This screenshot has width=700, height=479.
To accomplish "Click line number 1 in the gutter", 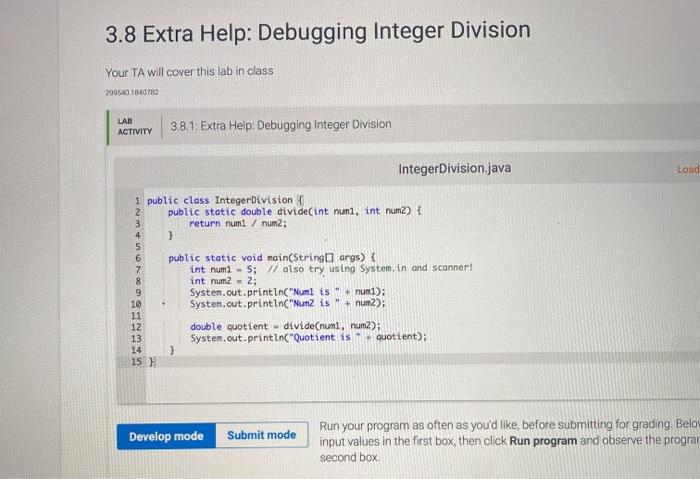I will coord(138,201).
